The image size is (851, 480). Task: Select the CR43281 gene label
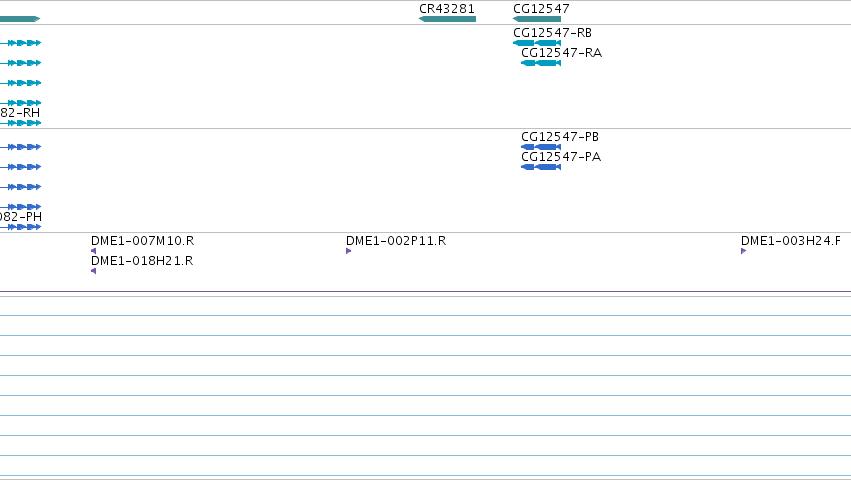[x=447, y=9]
